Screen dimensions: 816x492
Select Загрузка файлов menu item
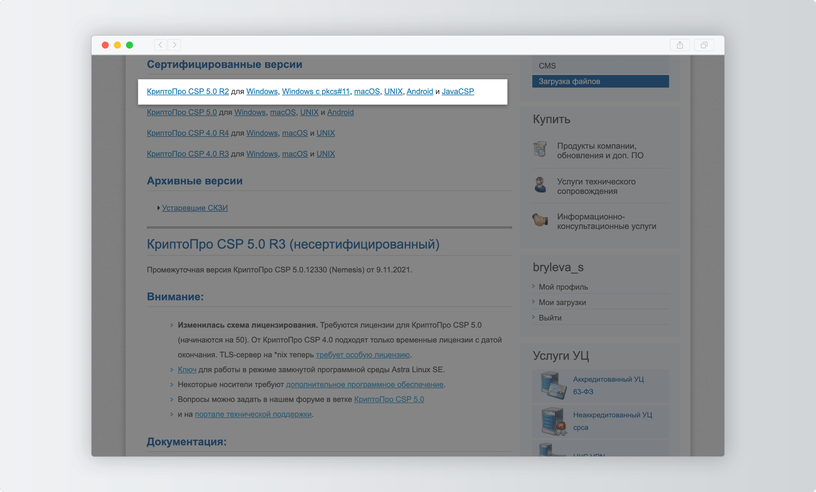pyautogui.click(x=600, y=81)
